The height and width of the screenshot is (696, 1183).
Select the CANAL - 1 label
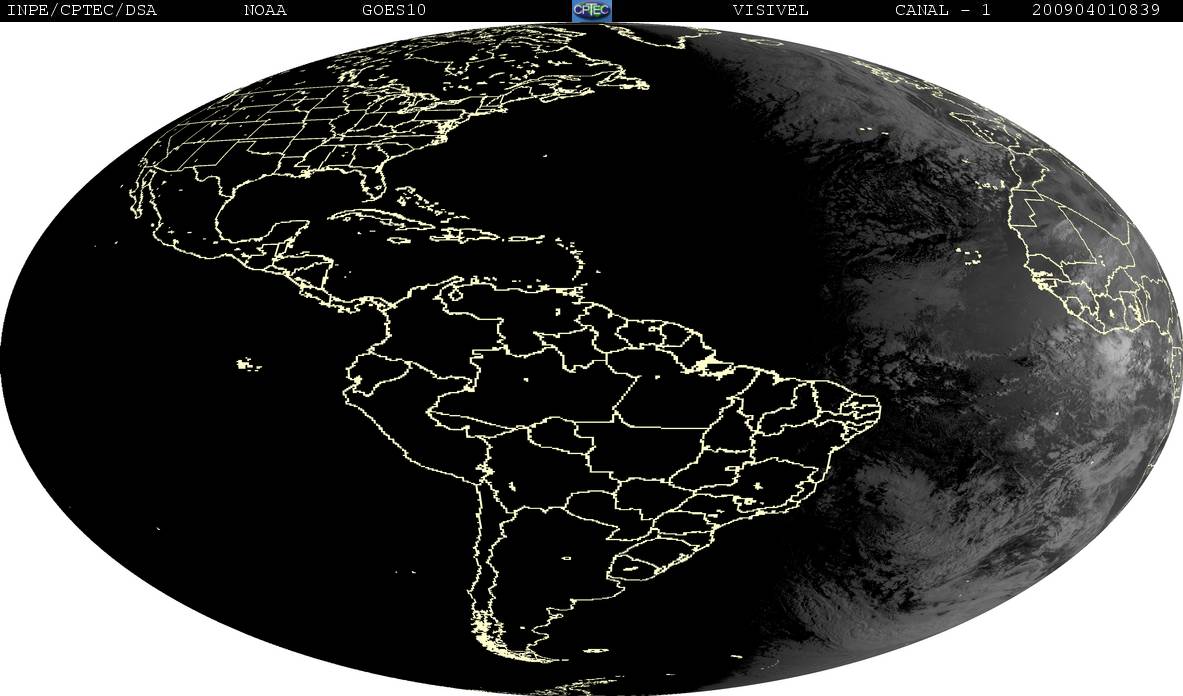[940, 10]
